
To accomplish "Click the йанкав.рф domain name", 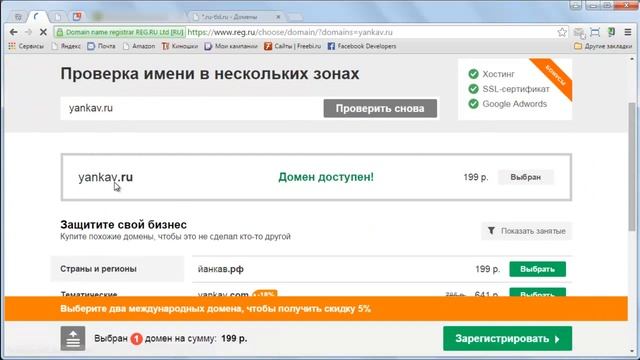I will (x=220, y=269).
